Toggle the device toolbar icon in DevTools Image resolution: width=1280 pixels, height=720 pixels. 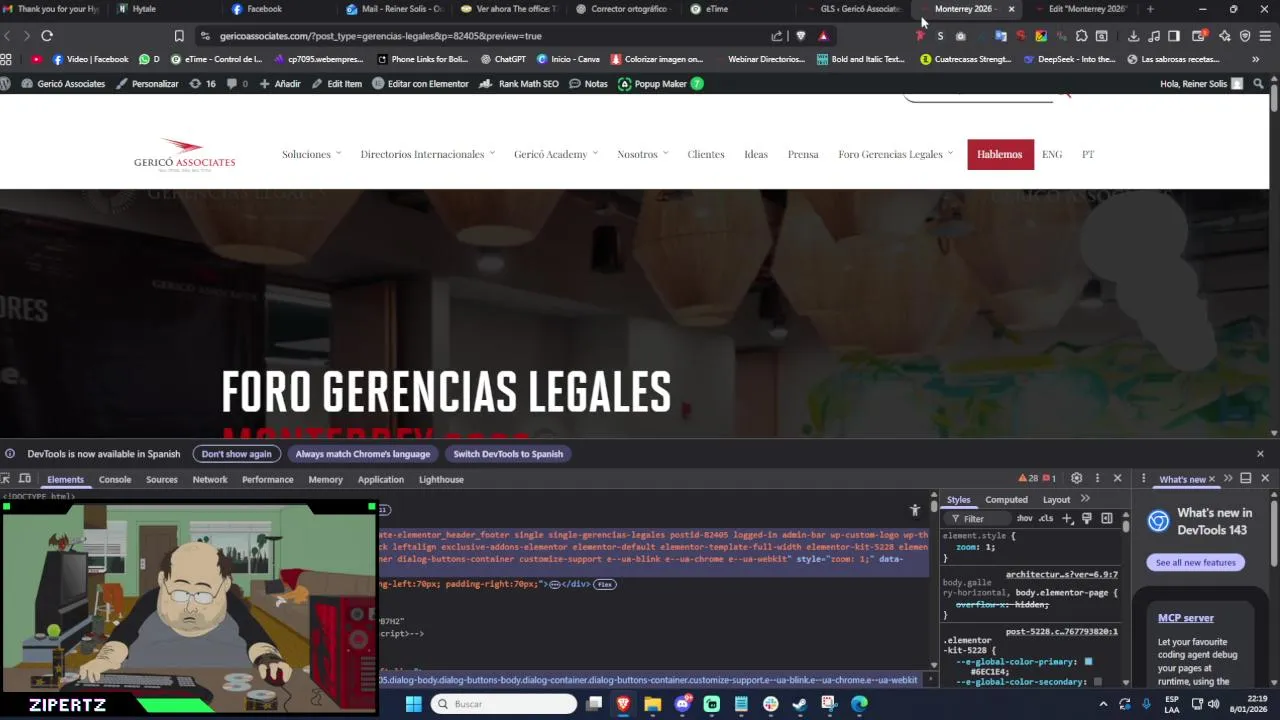pos(26,479)
